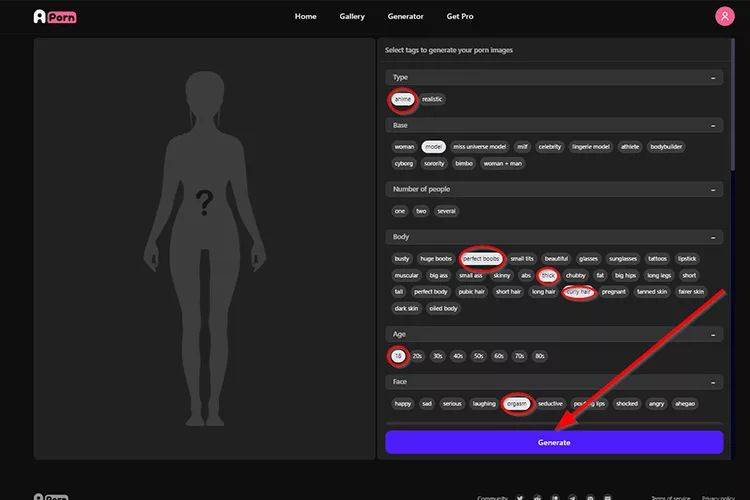Open the user profile avatar icon

pos(724,16)
